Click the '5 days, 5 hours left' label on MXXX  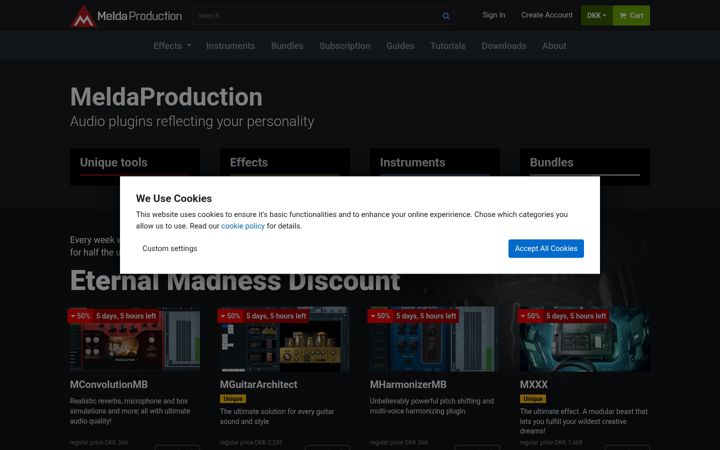(x=576, y=316)
